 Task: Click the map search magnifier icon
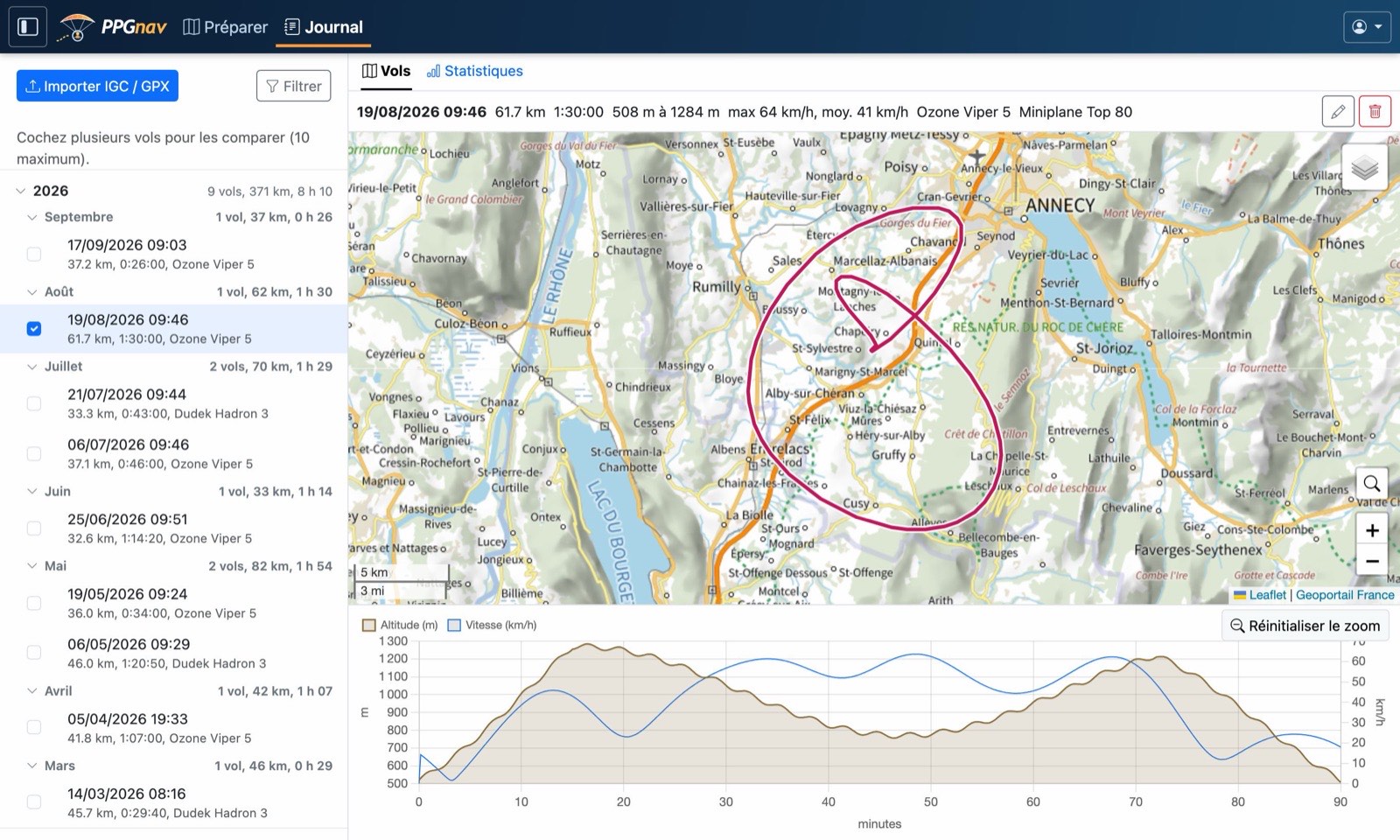coord(1372,483)
